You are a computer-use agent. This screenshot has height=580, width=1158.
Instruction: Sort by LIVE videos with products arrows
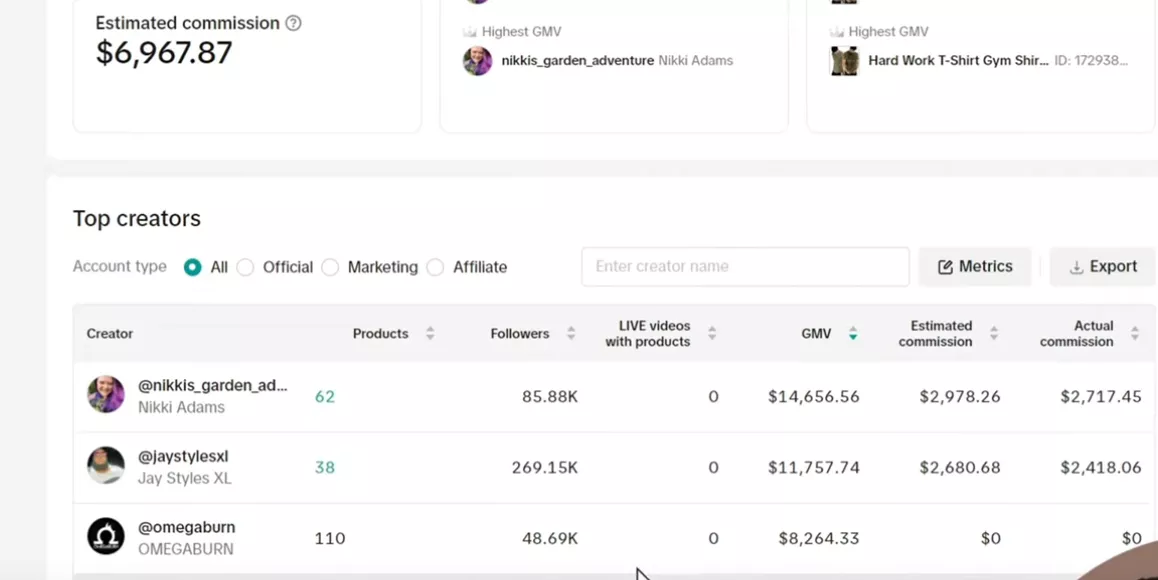click(x=712, y=333)
